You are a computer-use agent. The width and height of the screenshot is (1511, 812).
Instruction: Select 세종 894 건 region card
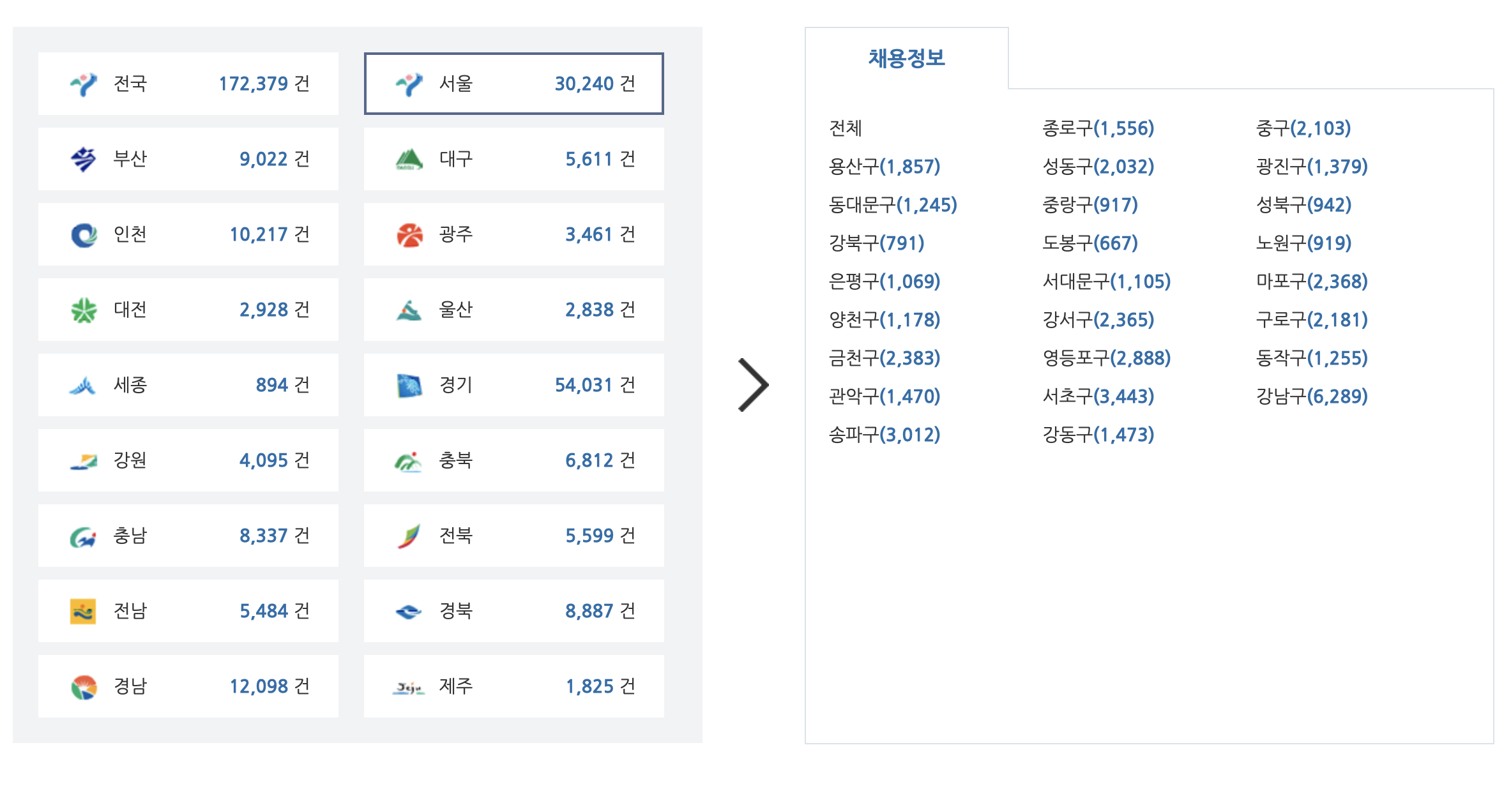[188, 385]
